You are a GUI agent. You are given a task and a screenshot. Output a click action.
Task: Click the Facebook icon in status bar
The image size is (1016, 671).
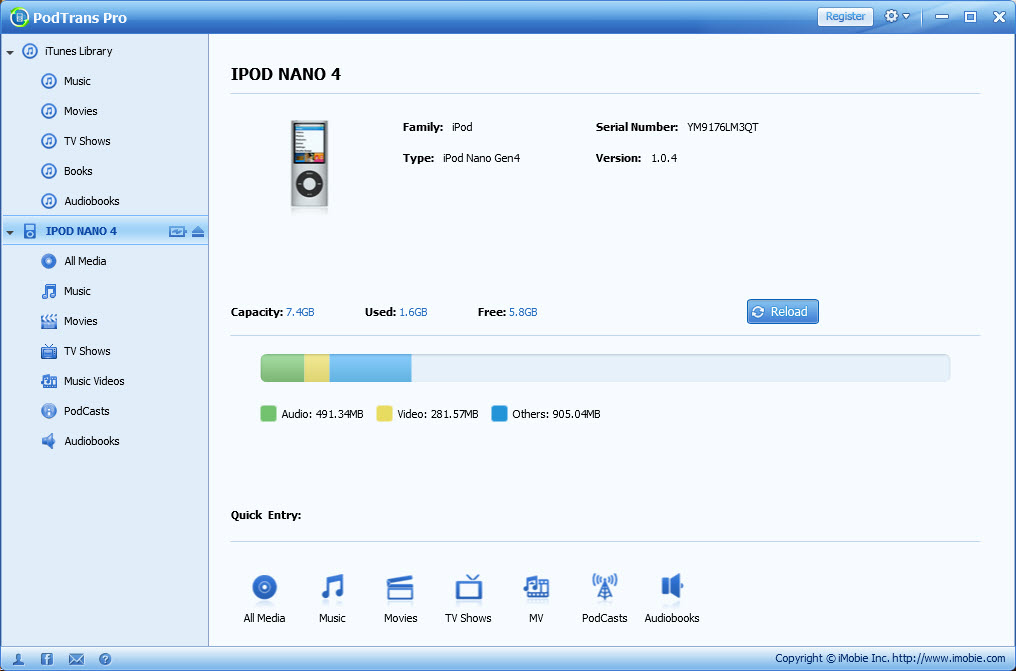[x=47, y=659]
